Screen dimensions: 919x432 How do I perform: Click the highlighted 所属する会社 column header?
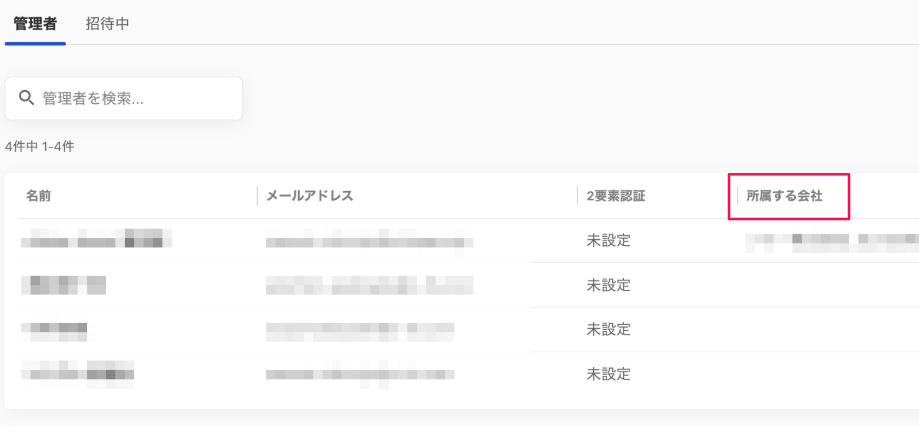(x=784, y=196)
